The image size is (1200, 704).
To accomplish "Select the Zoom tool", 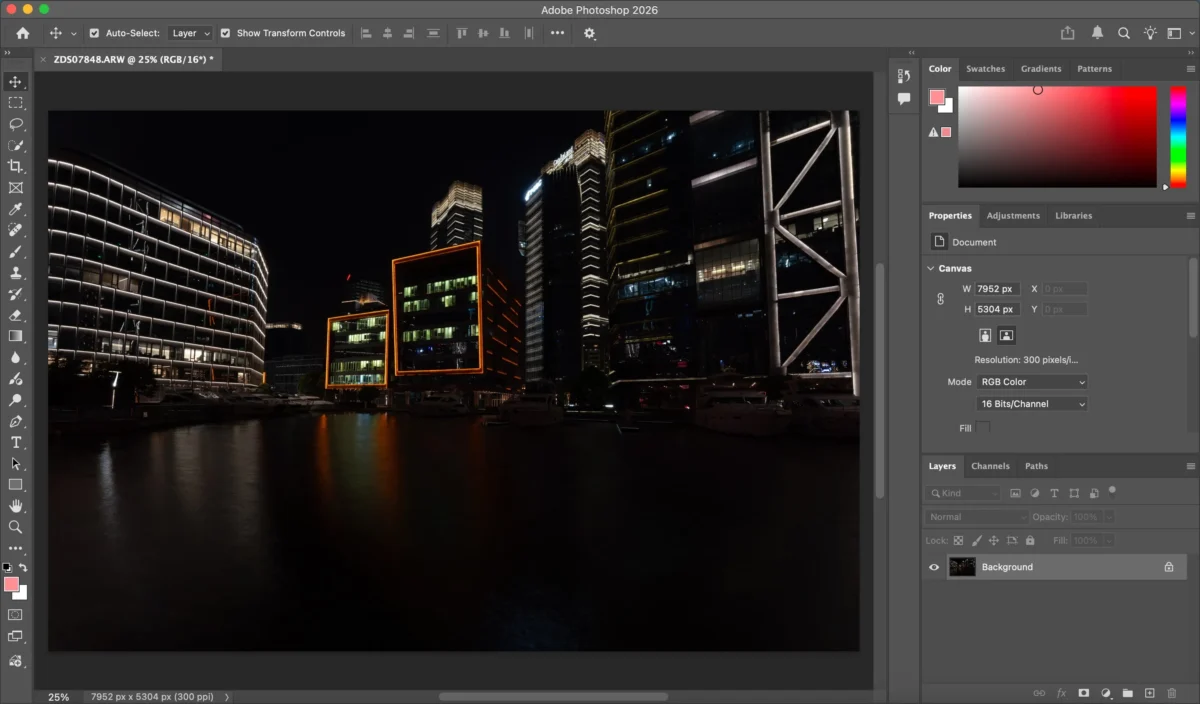I will (x=15, y=525).
